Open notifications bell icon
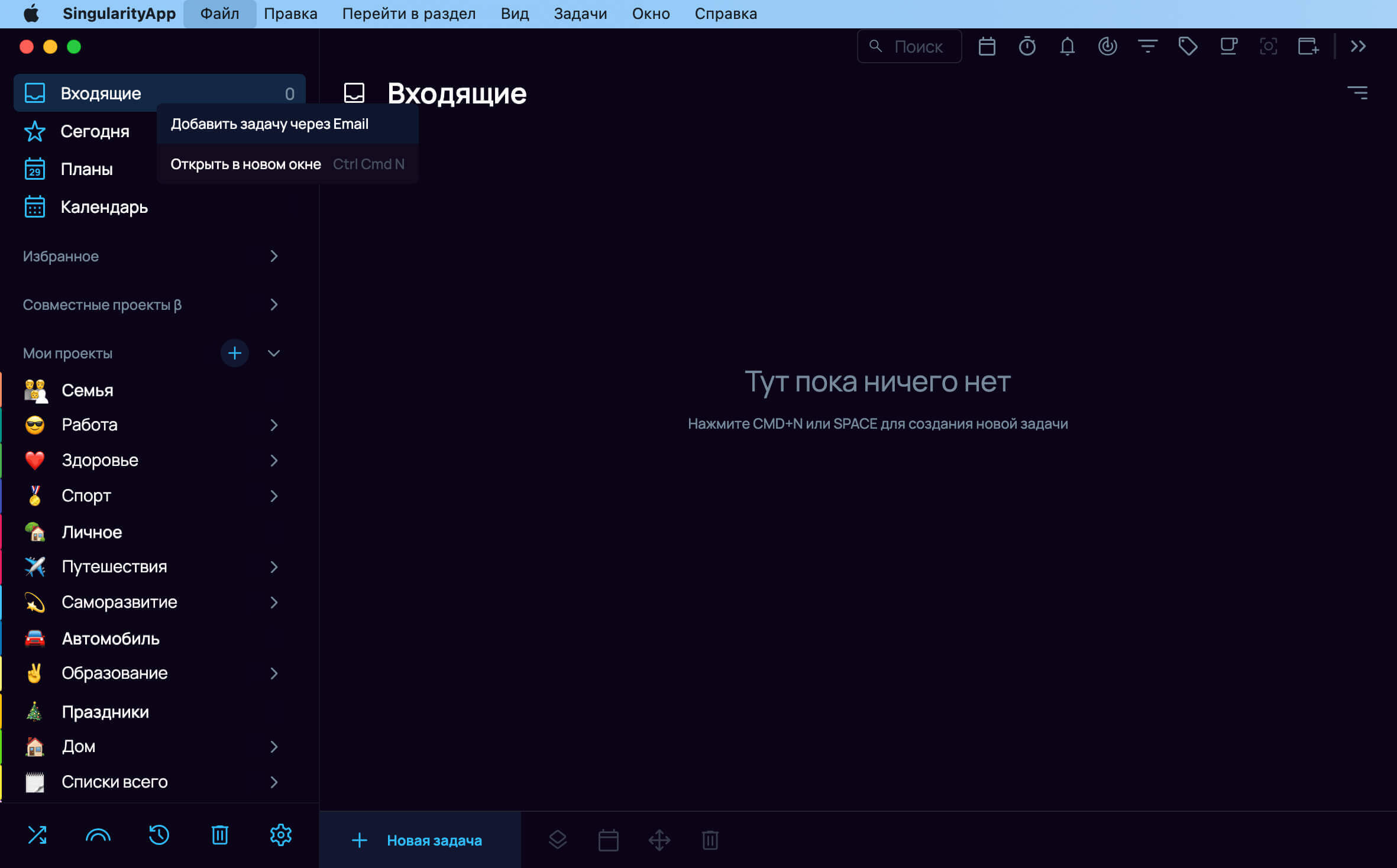The height and width of the screenshot is (868, 1397). [1067, 46]
